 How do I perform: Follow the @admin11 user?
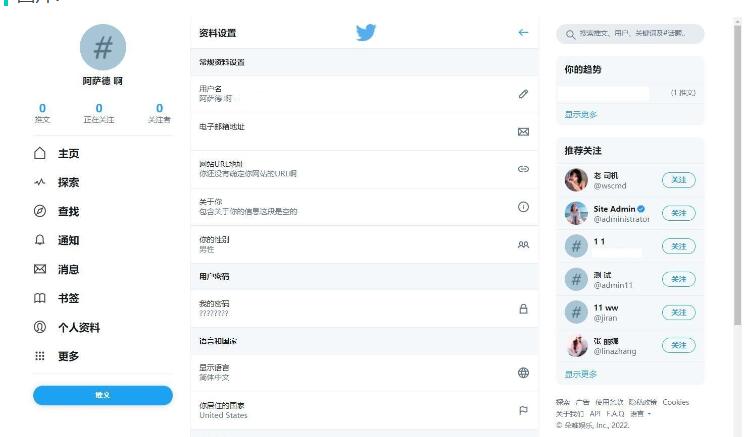tap(679, 279)
